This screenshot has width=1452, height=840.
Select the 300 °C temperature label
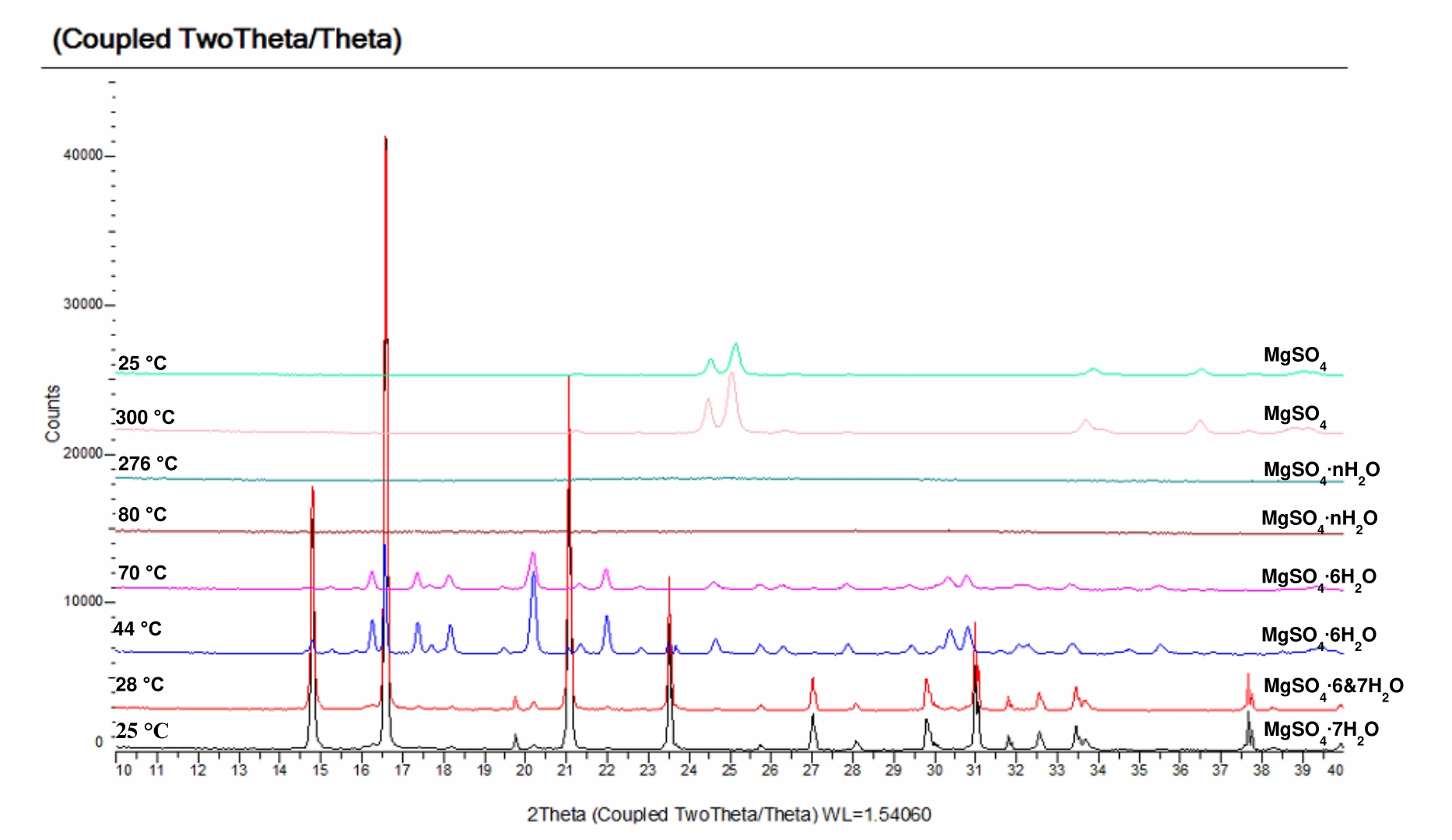[146, 418]
